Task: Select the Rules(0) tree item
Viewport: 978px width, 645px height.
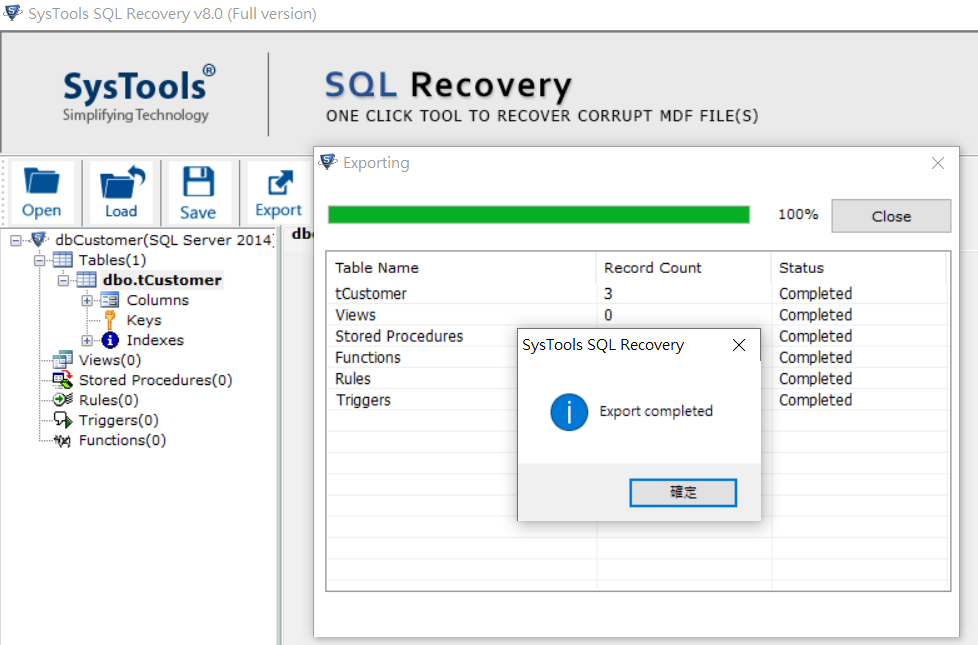Action: (109, 400)
